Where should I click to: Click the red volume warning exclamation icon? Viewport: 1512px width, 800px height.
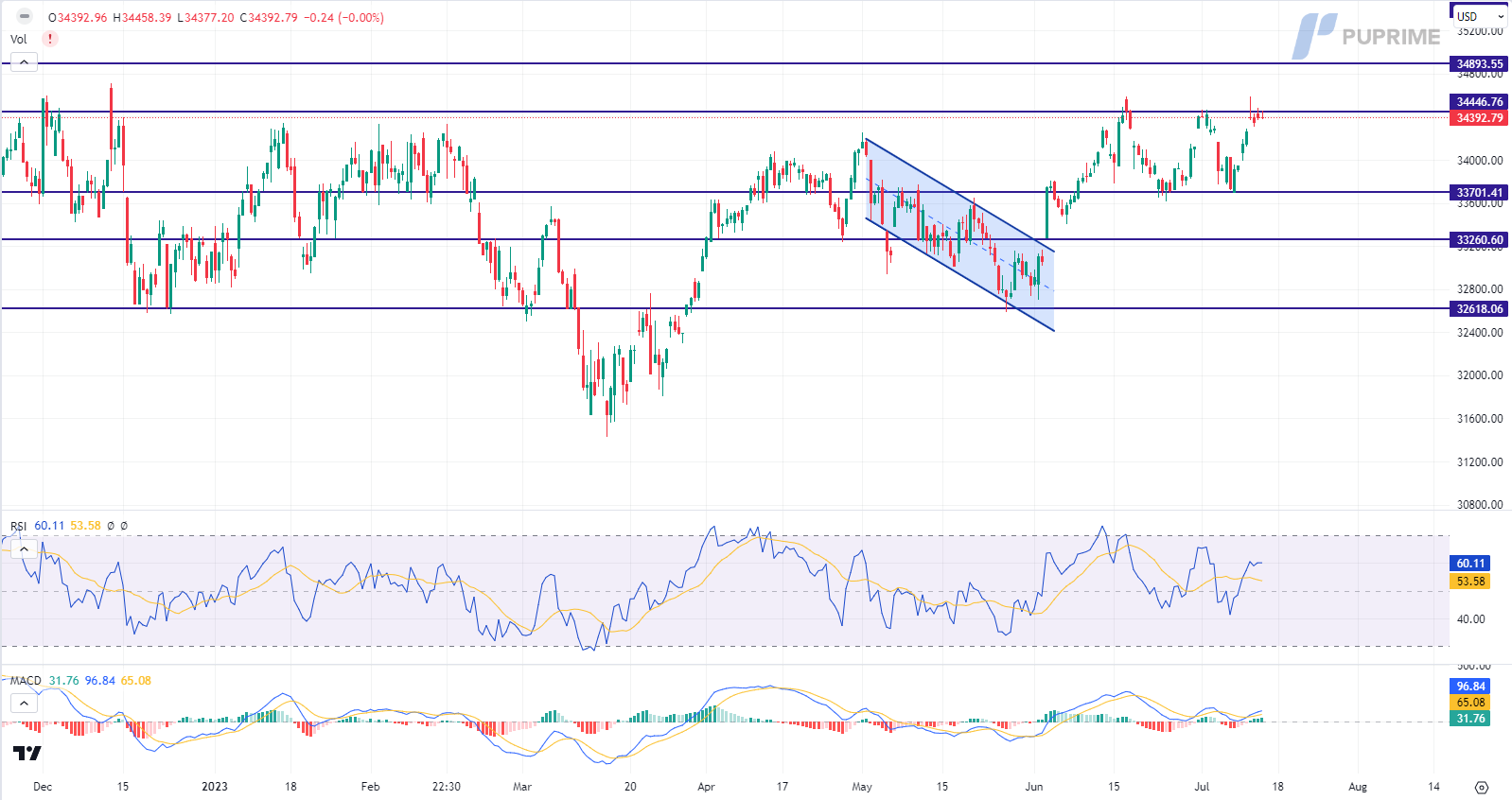coord(49,39)
